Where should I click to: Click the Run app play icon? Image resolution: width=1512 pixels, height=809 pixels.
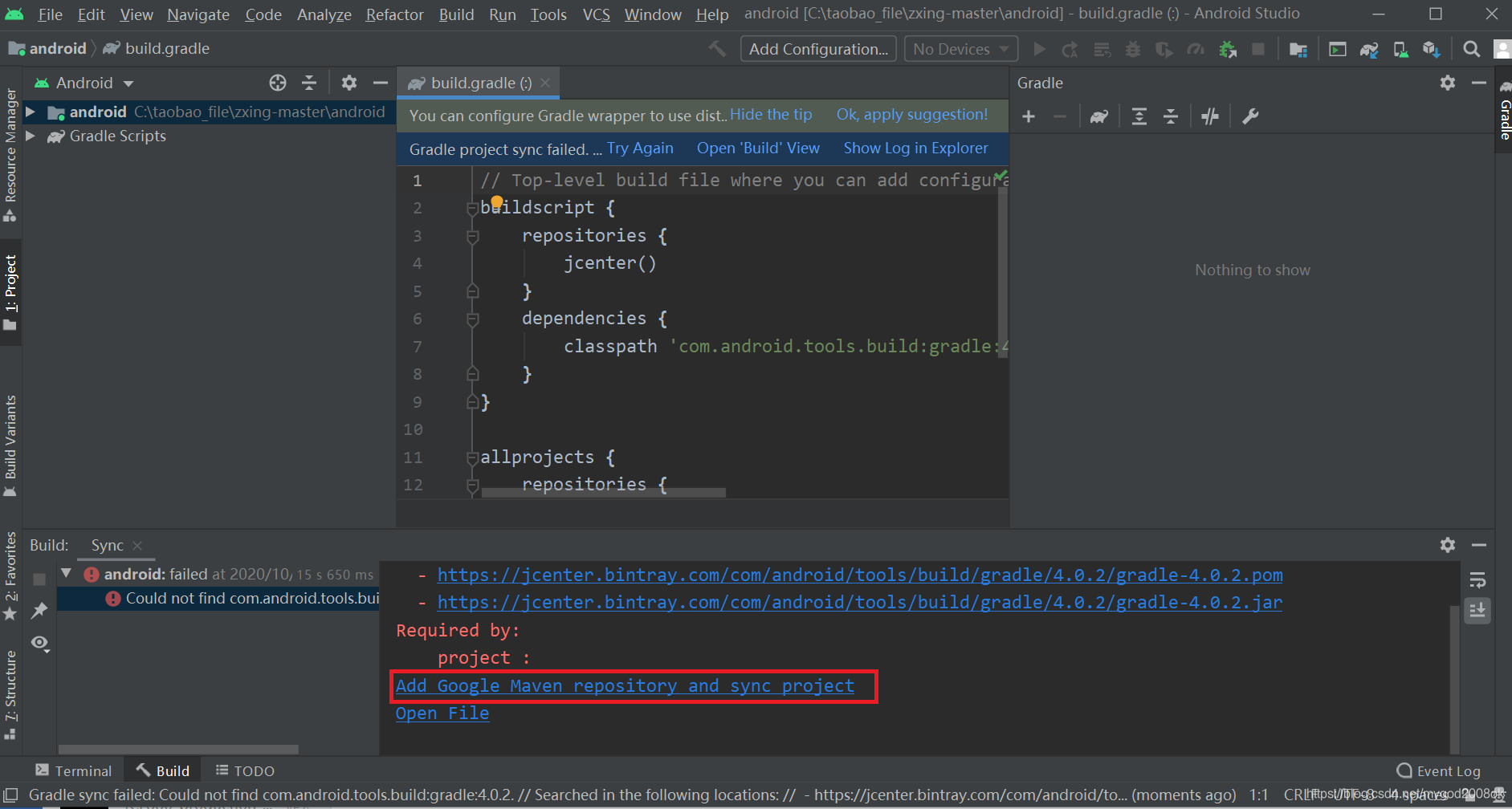coord(1040,49)
